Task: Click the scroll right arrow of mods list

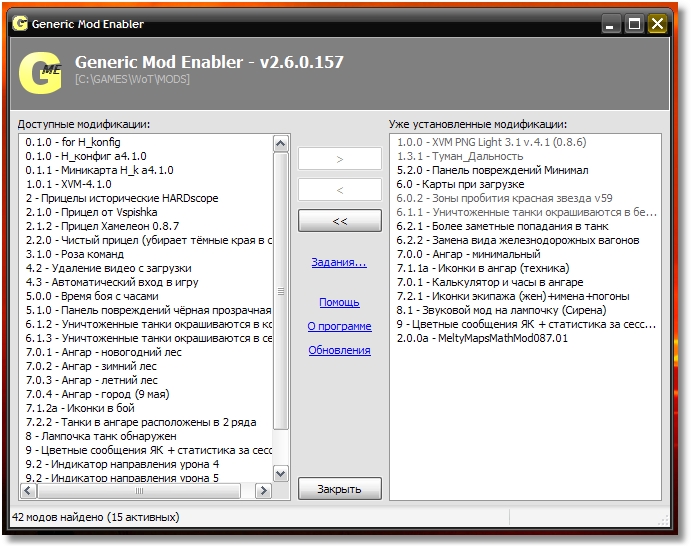Action: pos(263,490)
